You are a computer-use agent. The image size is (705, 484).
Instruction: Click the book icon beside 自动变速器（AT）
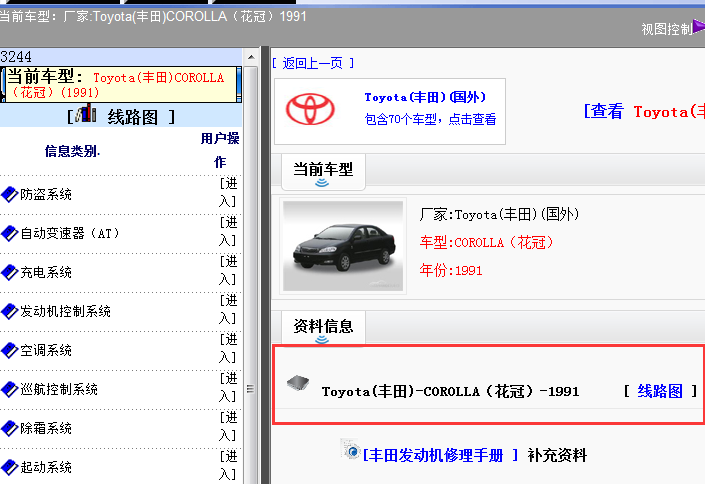(9, 233)
